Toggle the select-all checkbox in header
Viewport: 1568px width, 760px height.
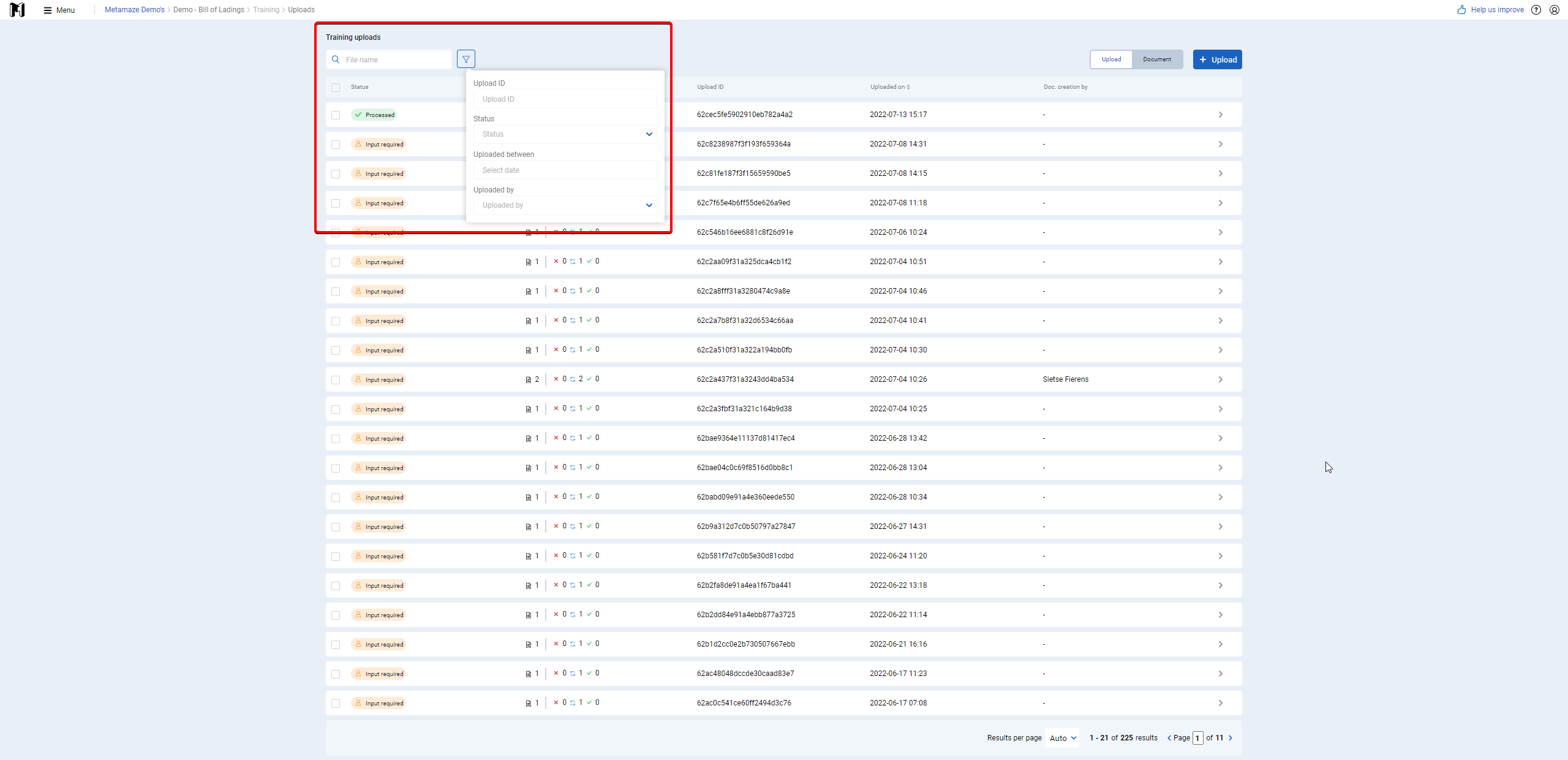pos(336,88)
